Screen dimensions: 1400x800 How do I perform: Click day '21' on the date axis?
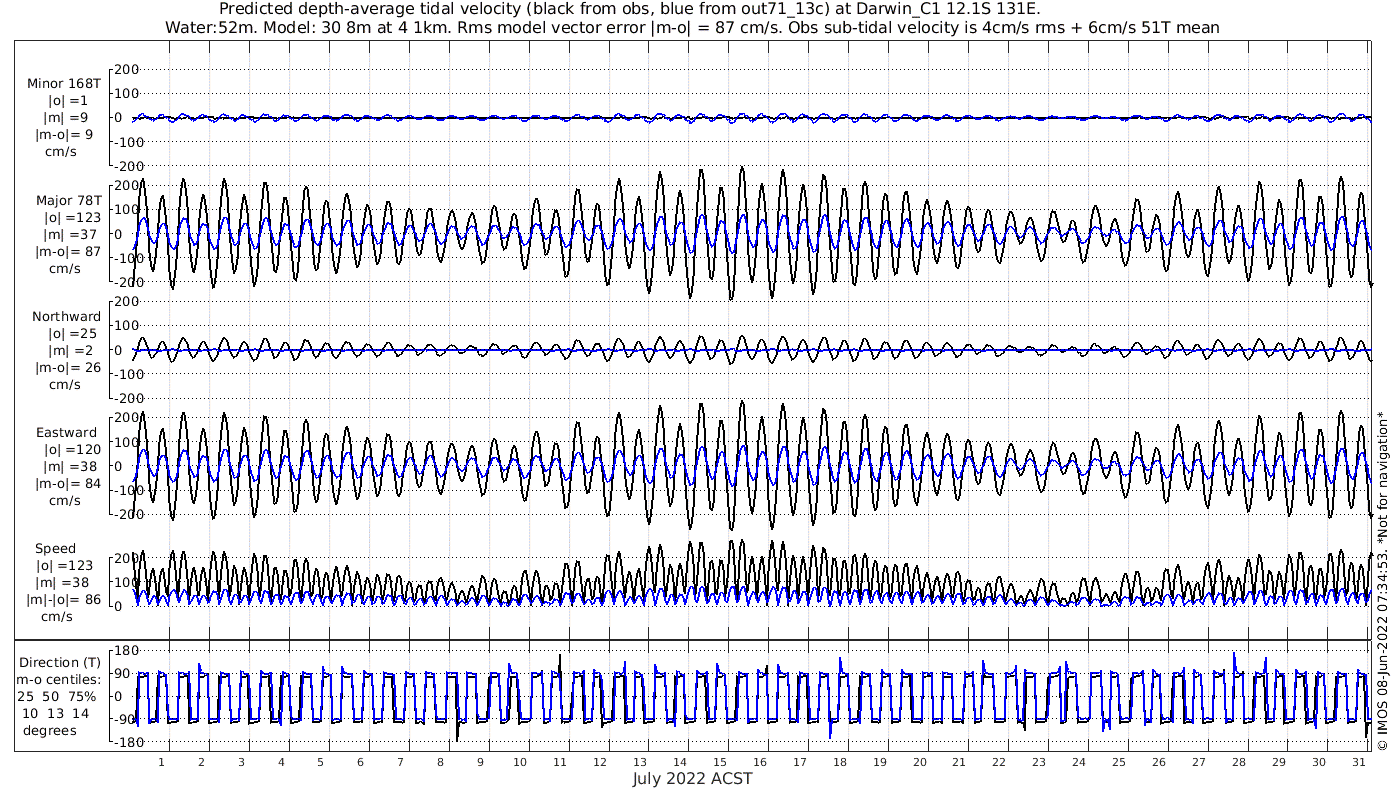point(960,762)
